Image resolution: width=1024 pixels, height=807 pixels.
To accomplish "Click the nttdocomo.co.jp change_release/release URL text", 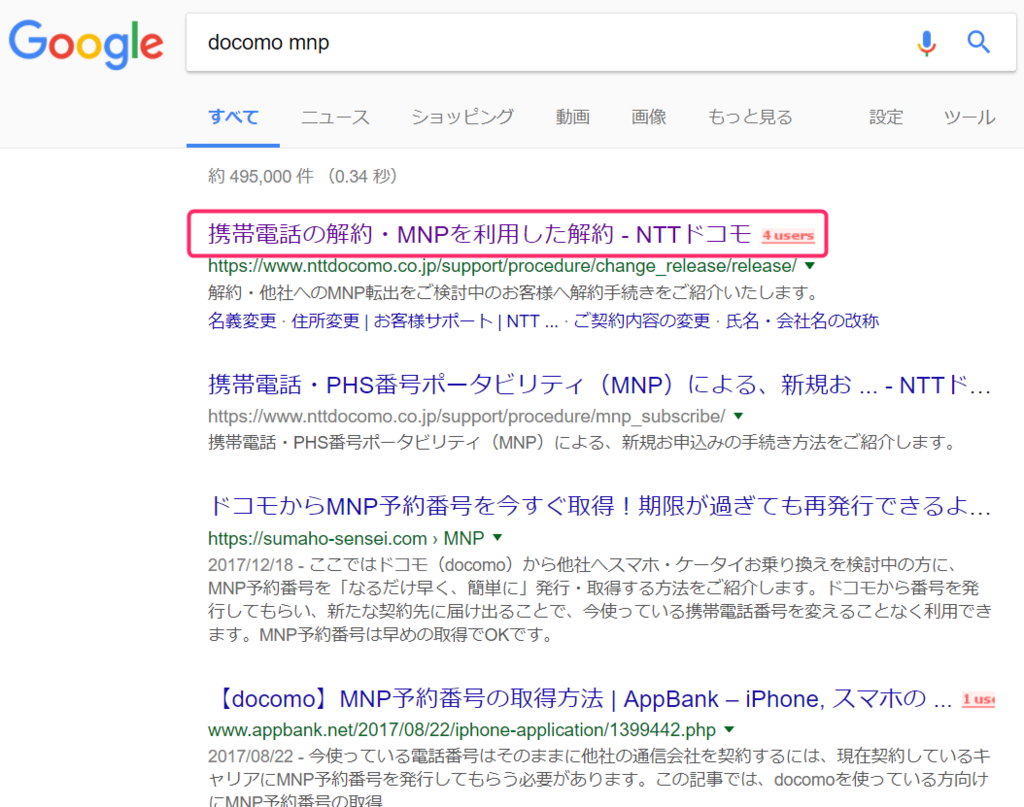I will click(502, 266).
